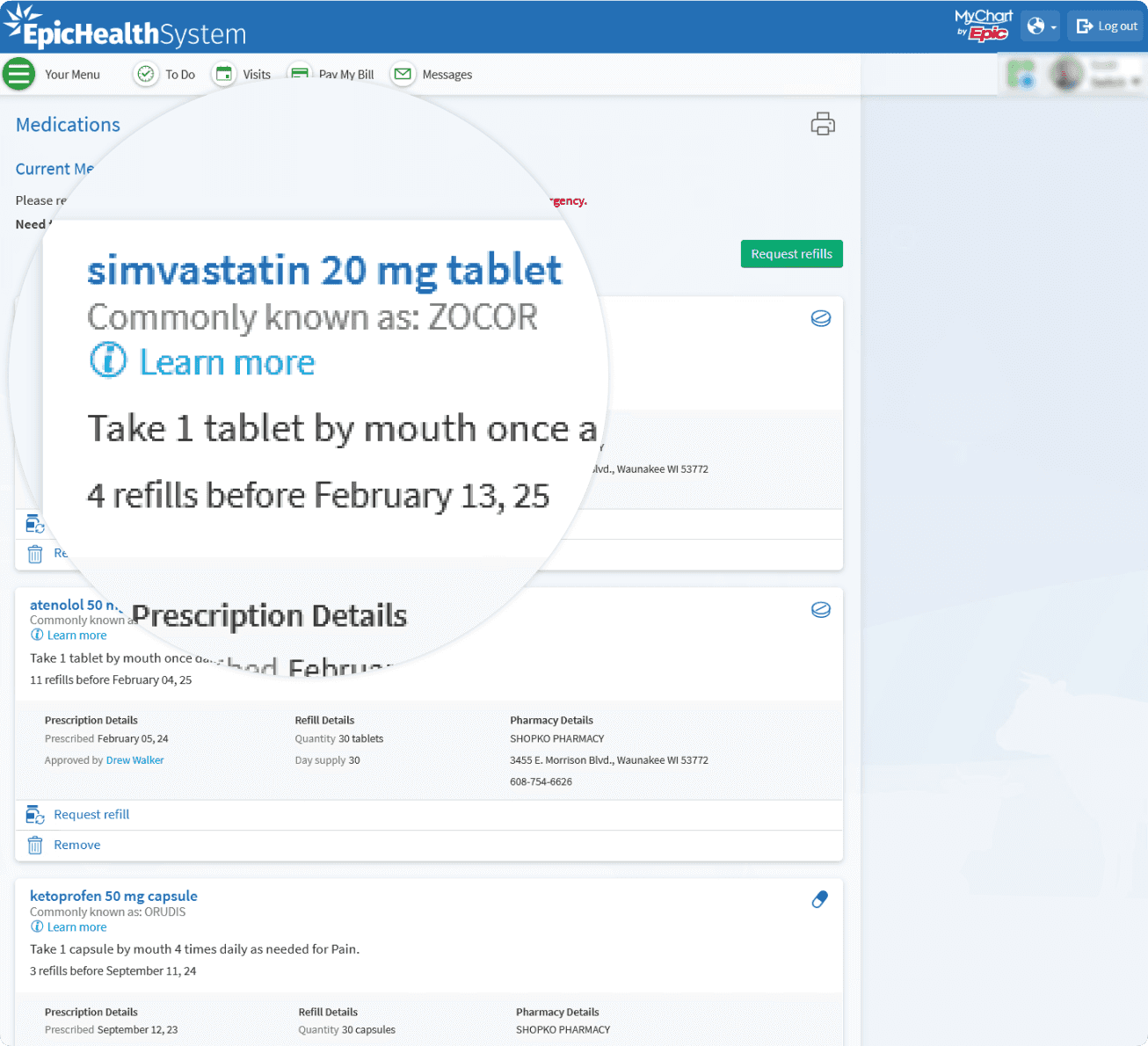Open Learn more for atenolol
Image resolution: width=1148 pixels, height=1046 pixels.
click(76, 636)
